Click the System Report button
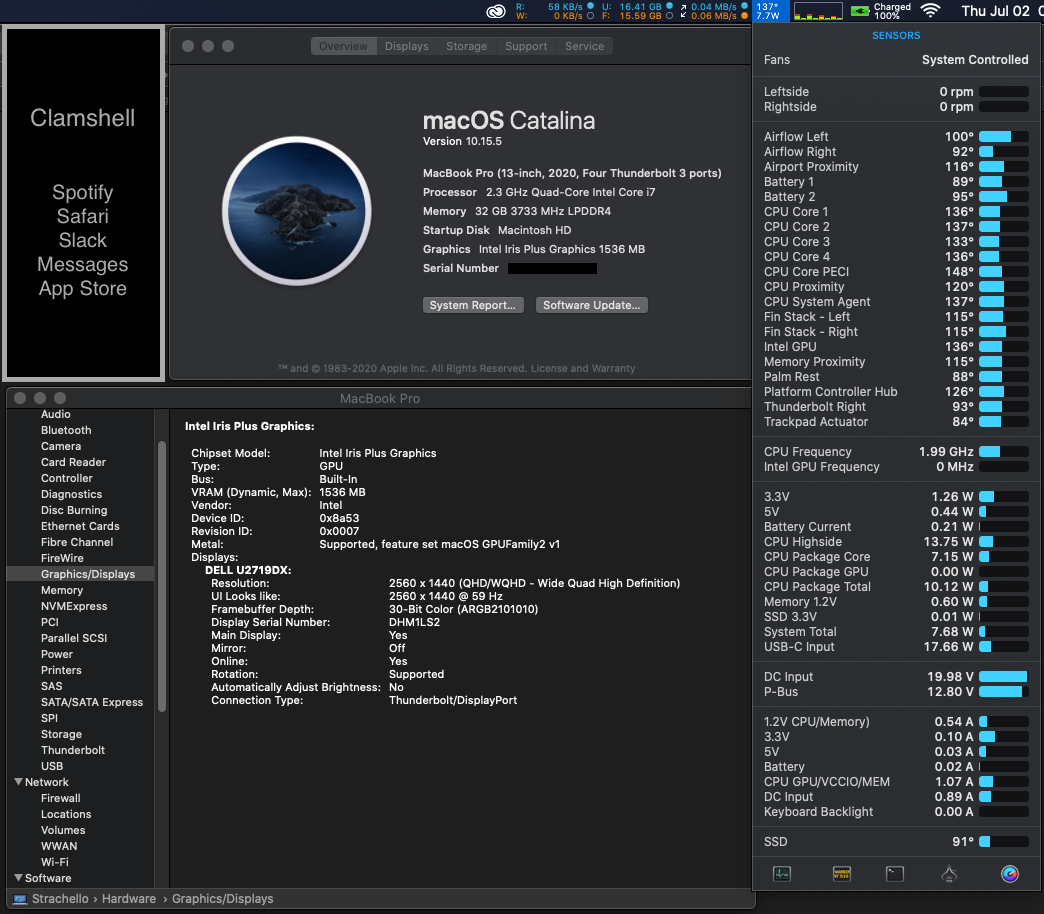This screenshot has width=1044, height=914. coord(472,305)
